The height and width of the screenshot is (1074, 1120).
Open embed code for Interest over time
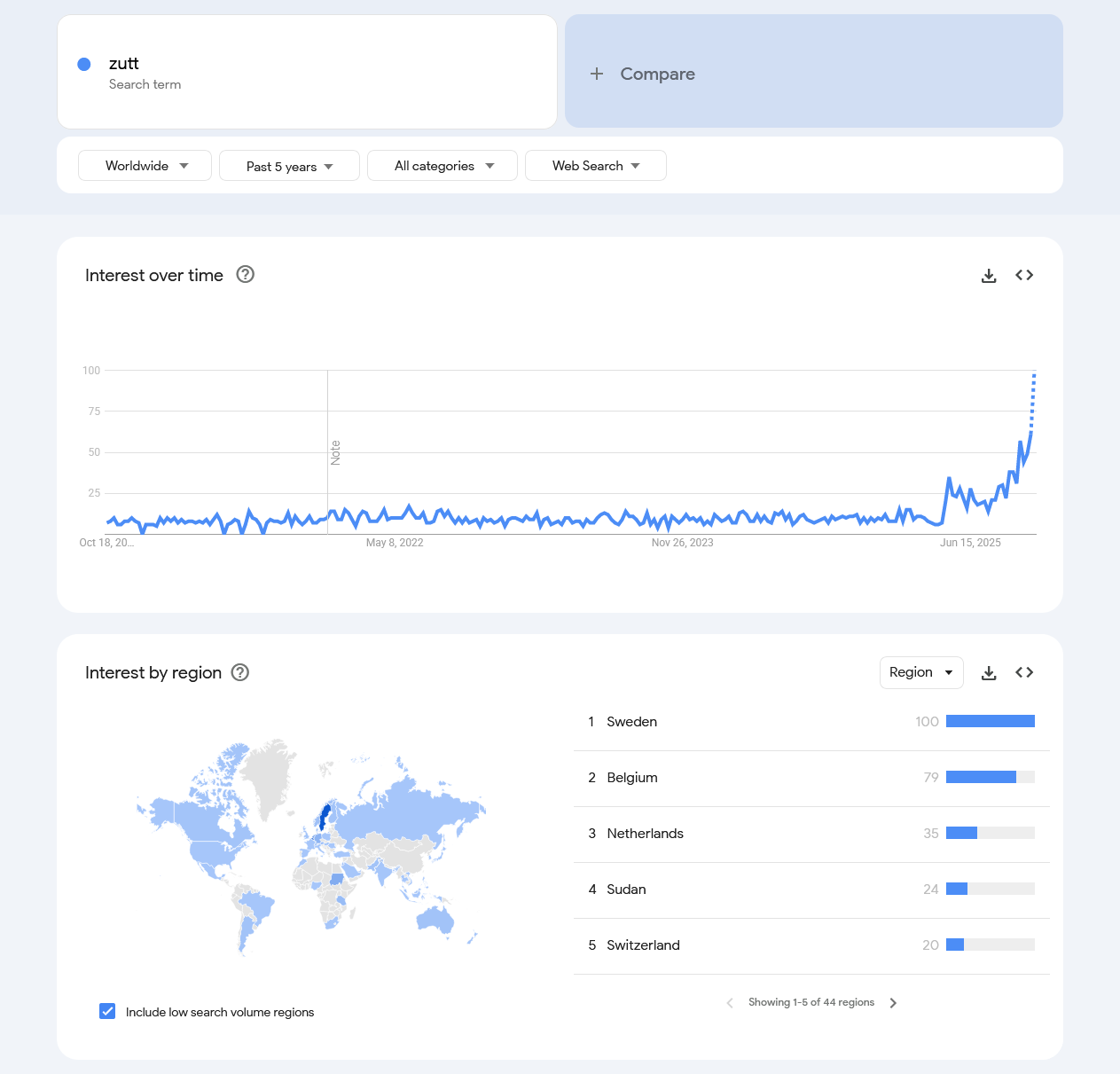(x=1024, y=275)
